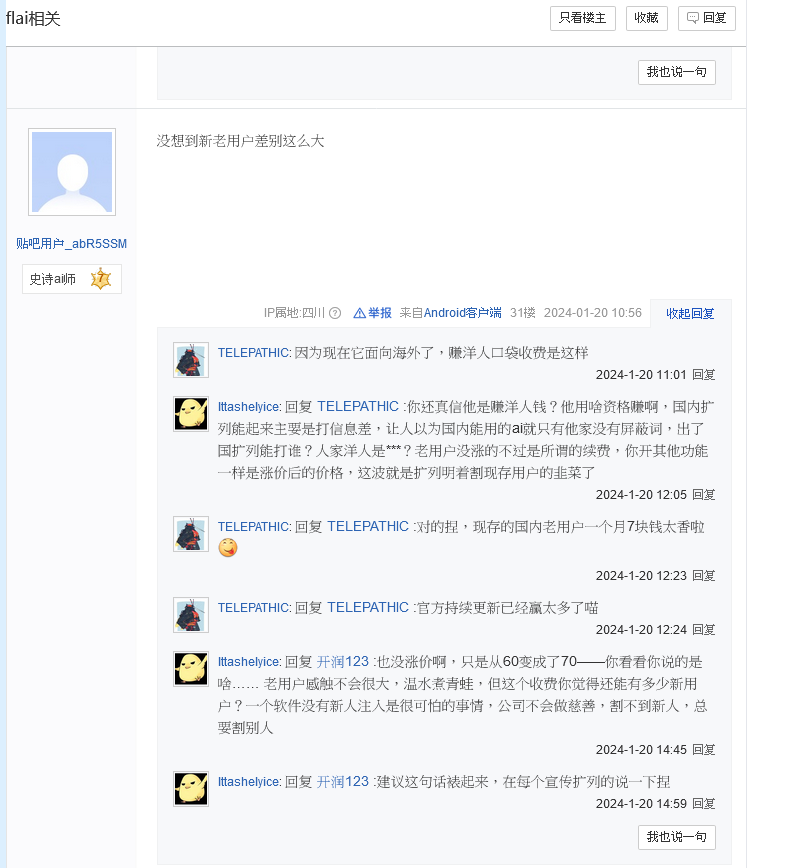Open 开润123 mention in 建议这句话裱起来 comment
This screenshot has height=868, width=795.
coord(343,782)
